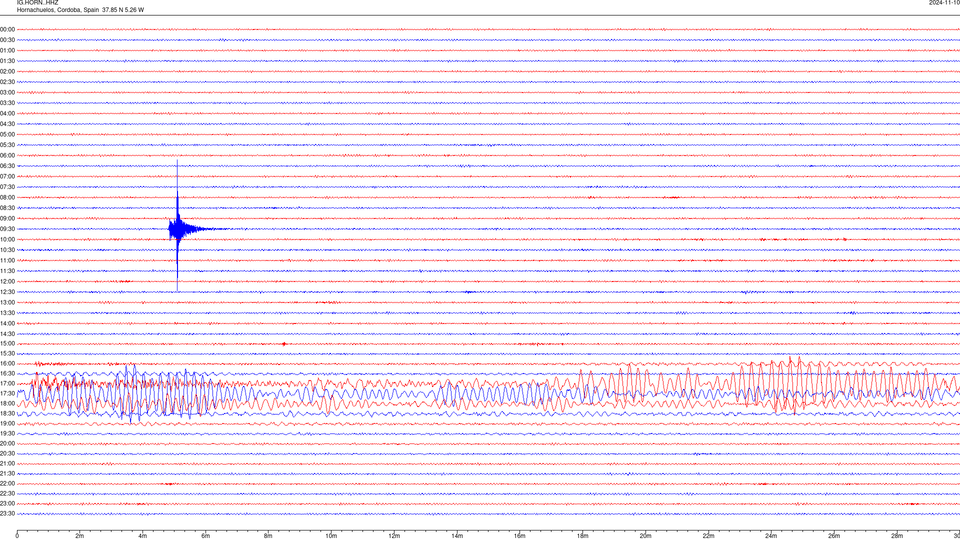Pick the 03:30 time label
The image size is (960, 540).
pos(7,103)
